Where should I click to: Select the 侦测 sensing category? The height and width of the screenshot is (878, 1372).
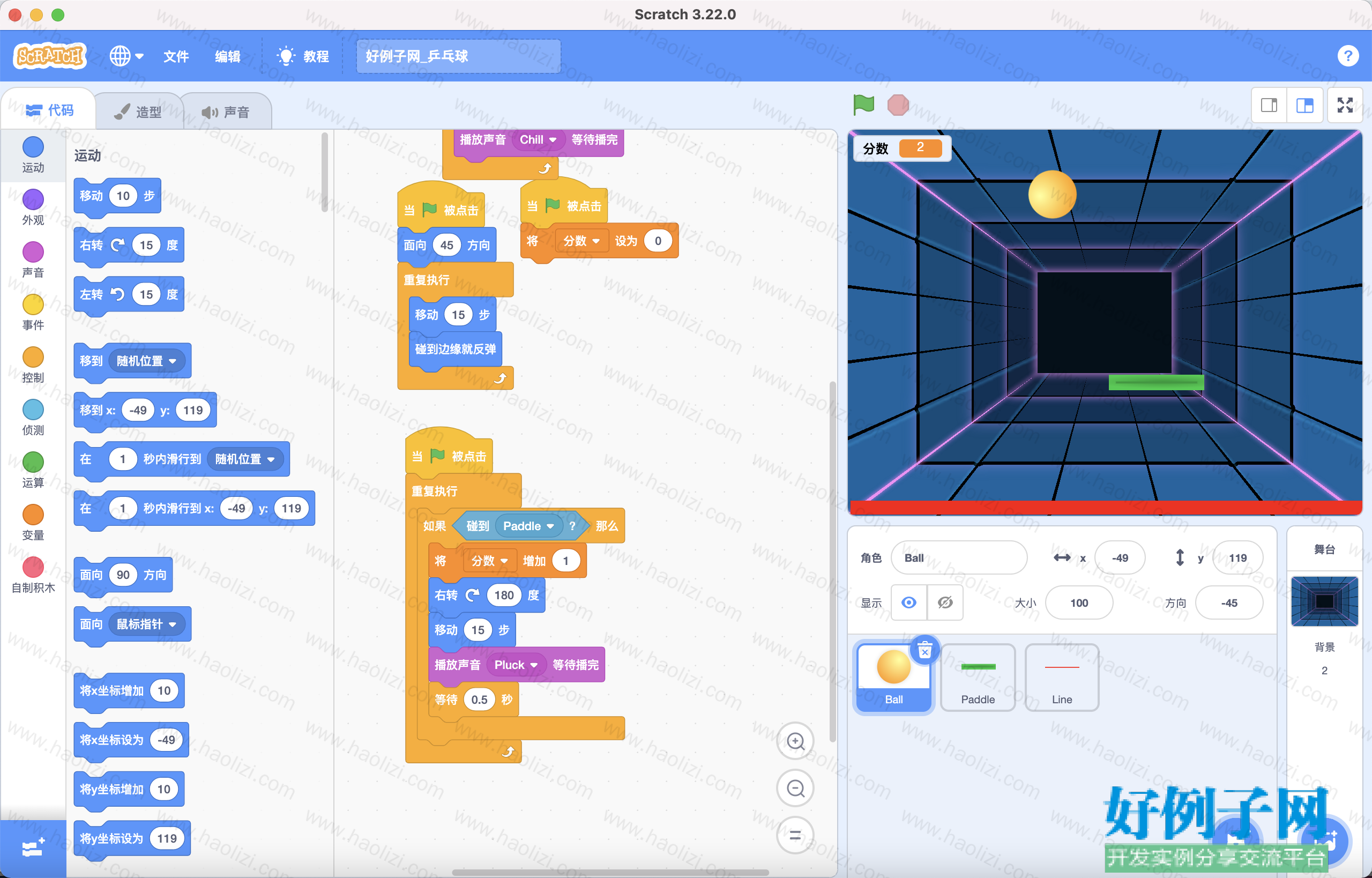click(x=33, y=418)
